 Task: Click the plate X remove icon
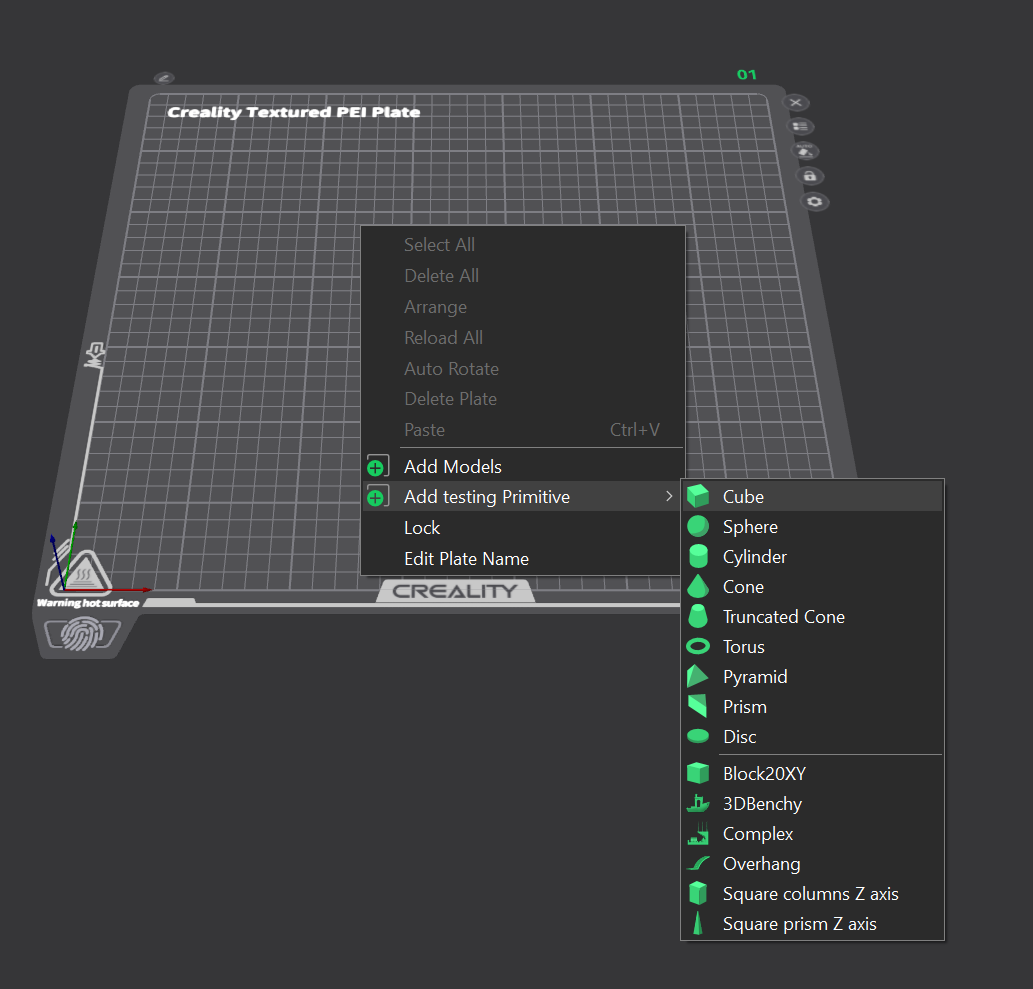[796, 103]
